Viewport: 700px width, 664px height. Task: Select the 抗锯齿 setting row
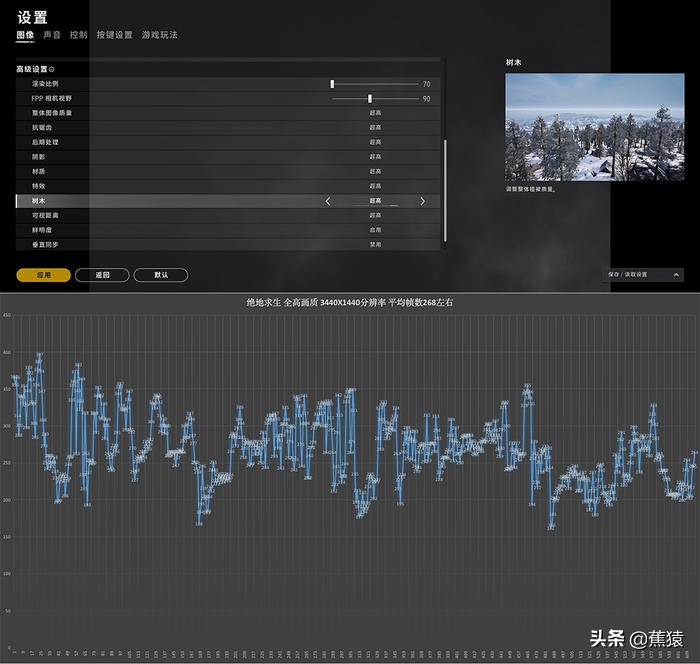pyautogui.click(x=228, y=128)
